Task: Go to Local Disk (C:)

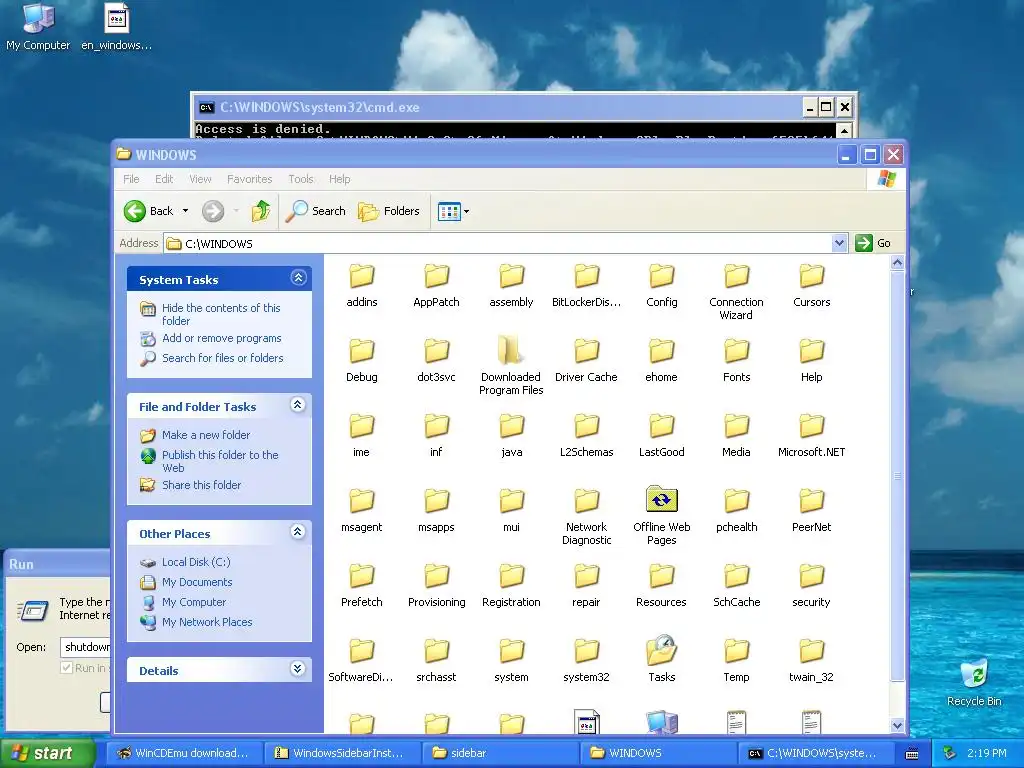Action: [196, 562]
